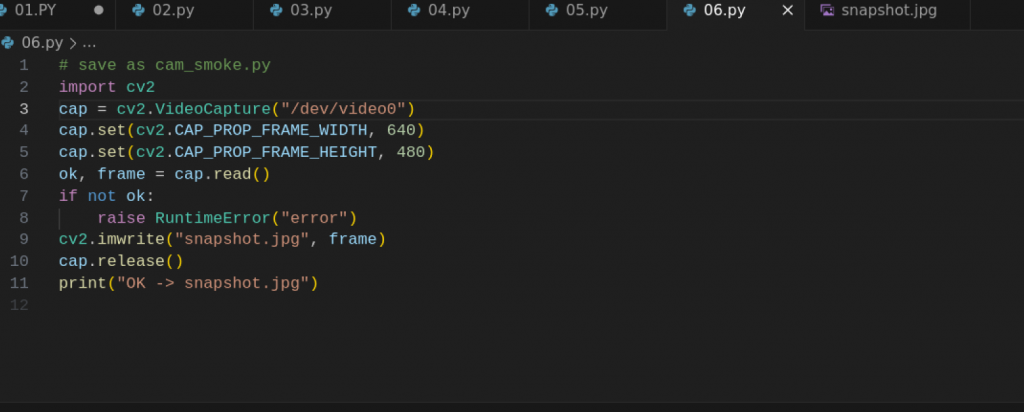Switch to the 04.py tab
The image size is (1024, 412).
(460, 11)
